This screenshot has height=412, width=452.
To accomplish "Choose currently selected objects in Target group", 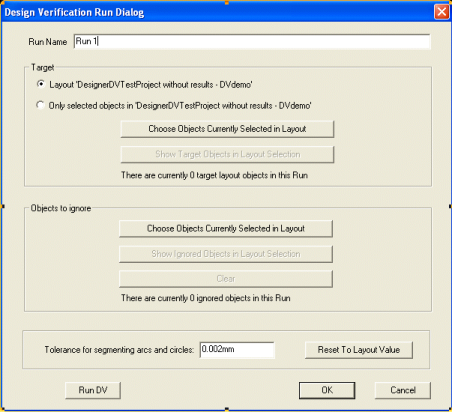I will pos(227,129).
